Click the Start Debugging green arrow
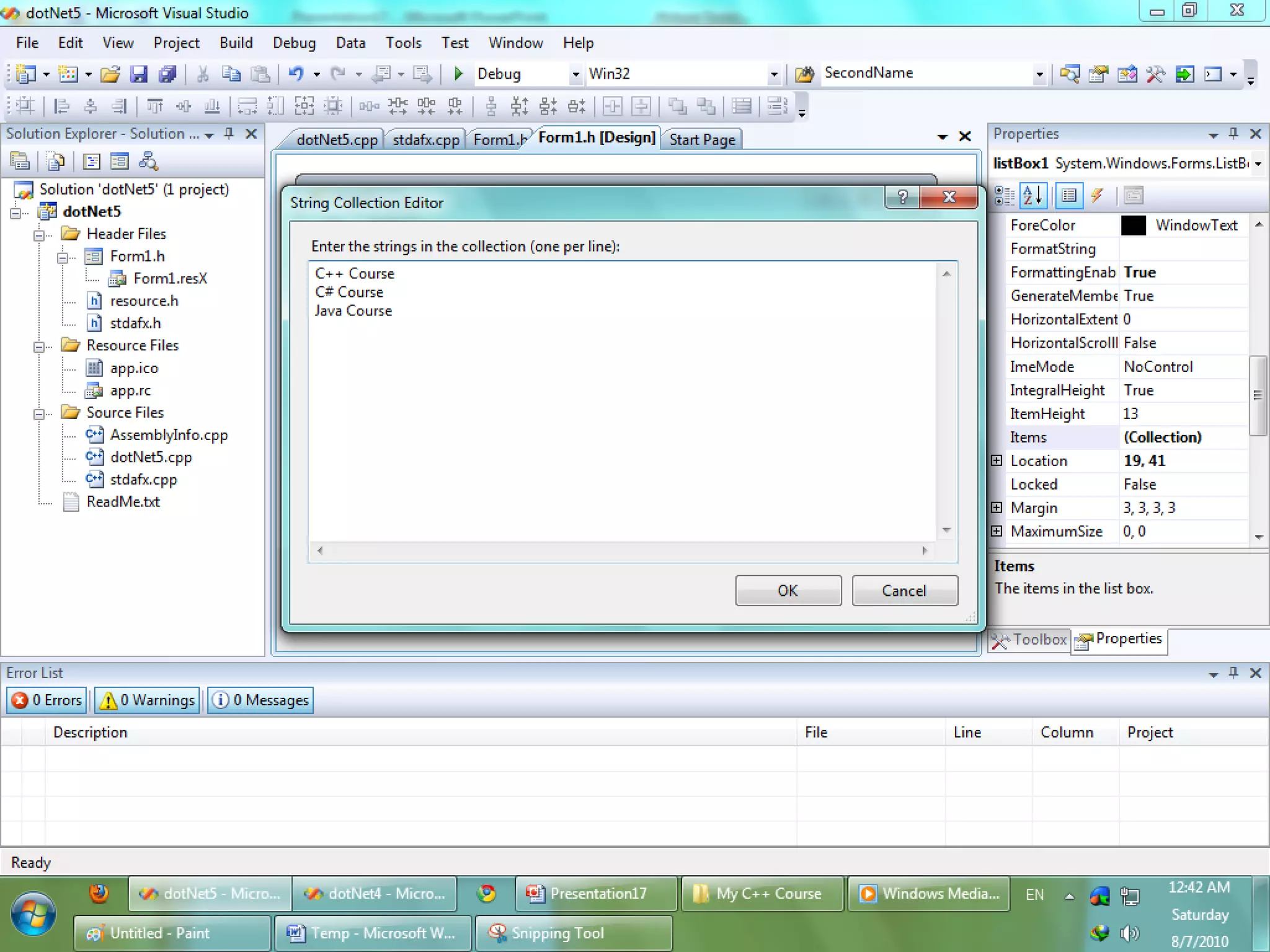Viewport: 1270px width, 952px height. [458, 74]
